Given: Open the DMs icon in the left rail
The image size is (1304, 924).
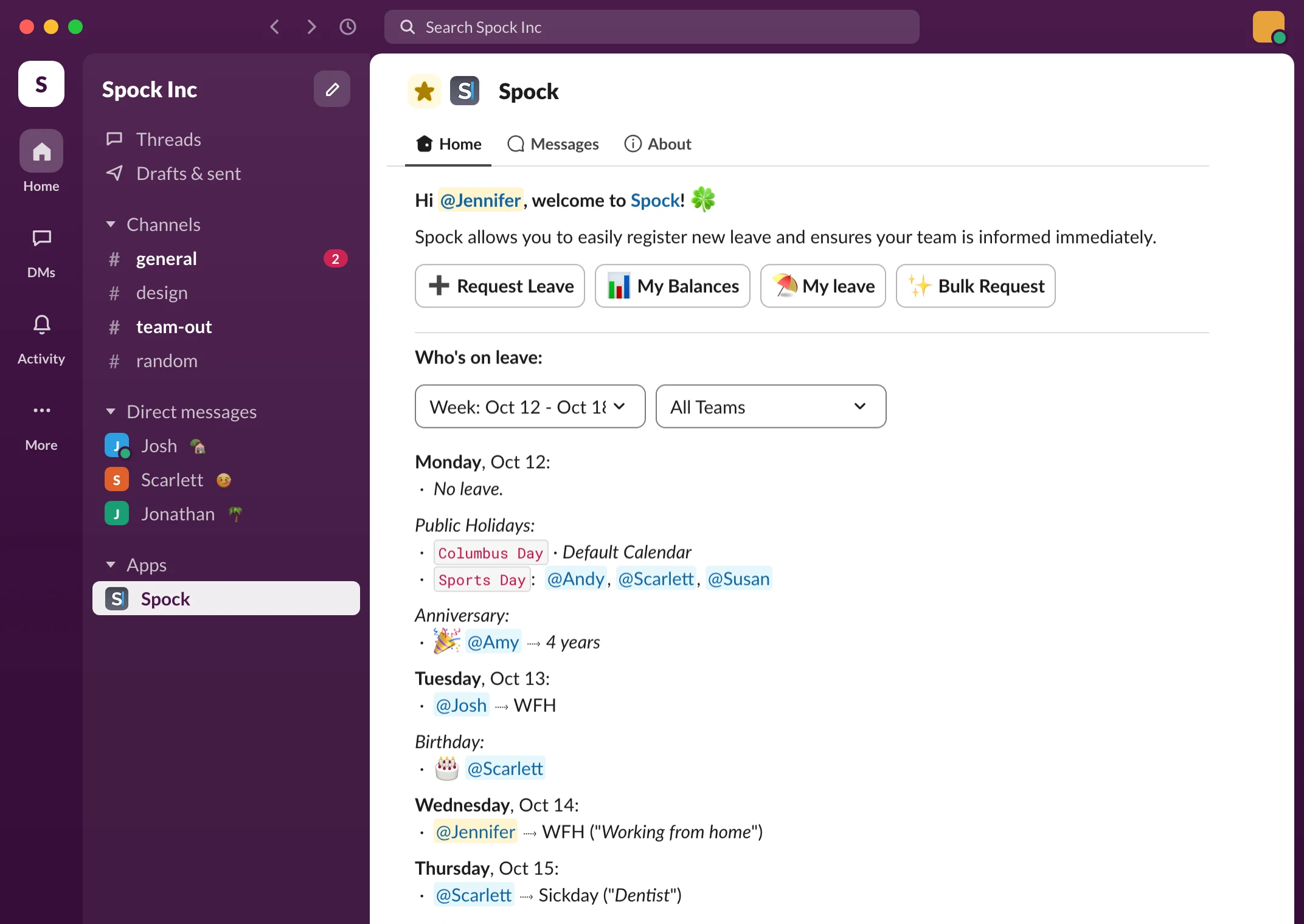Looking at the screenshot, I should [41, 238].
